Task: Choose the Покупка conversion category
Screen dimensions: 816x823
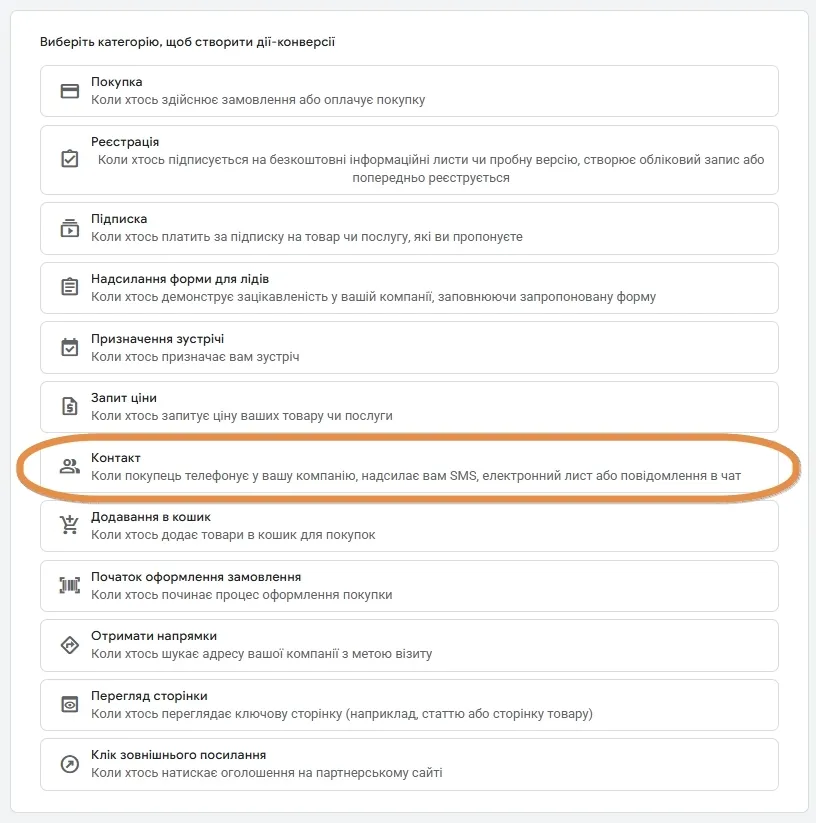Action: pos(409,91)
